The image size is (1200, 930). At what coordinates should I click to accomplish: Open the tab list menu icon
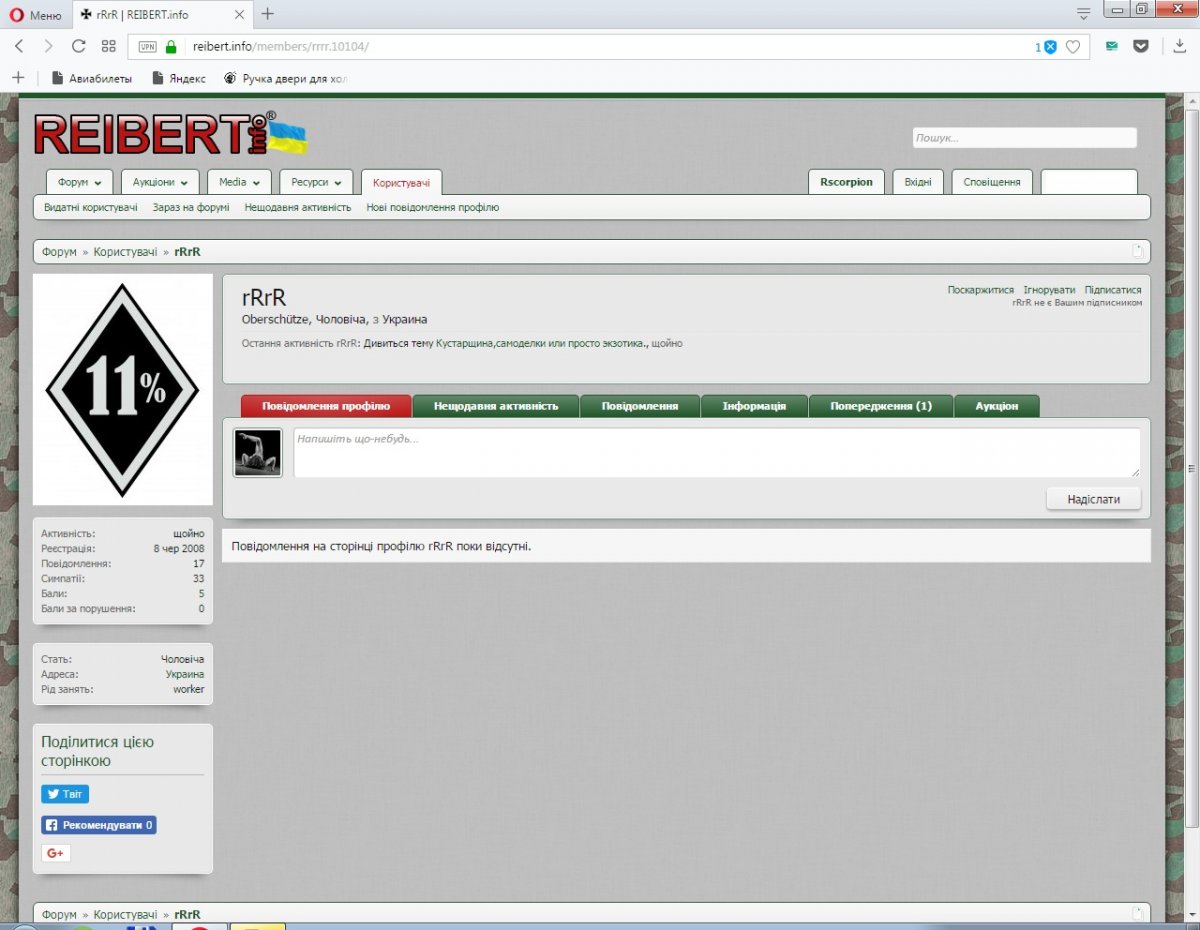1083,14
